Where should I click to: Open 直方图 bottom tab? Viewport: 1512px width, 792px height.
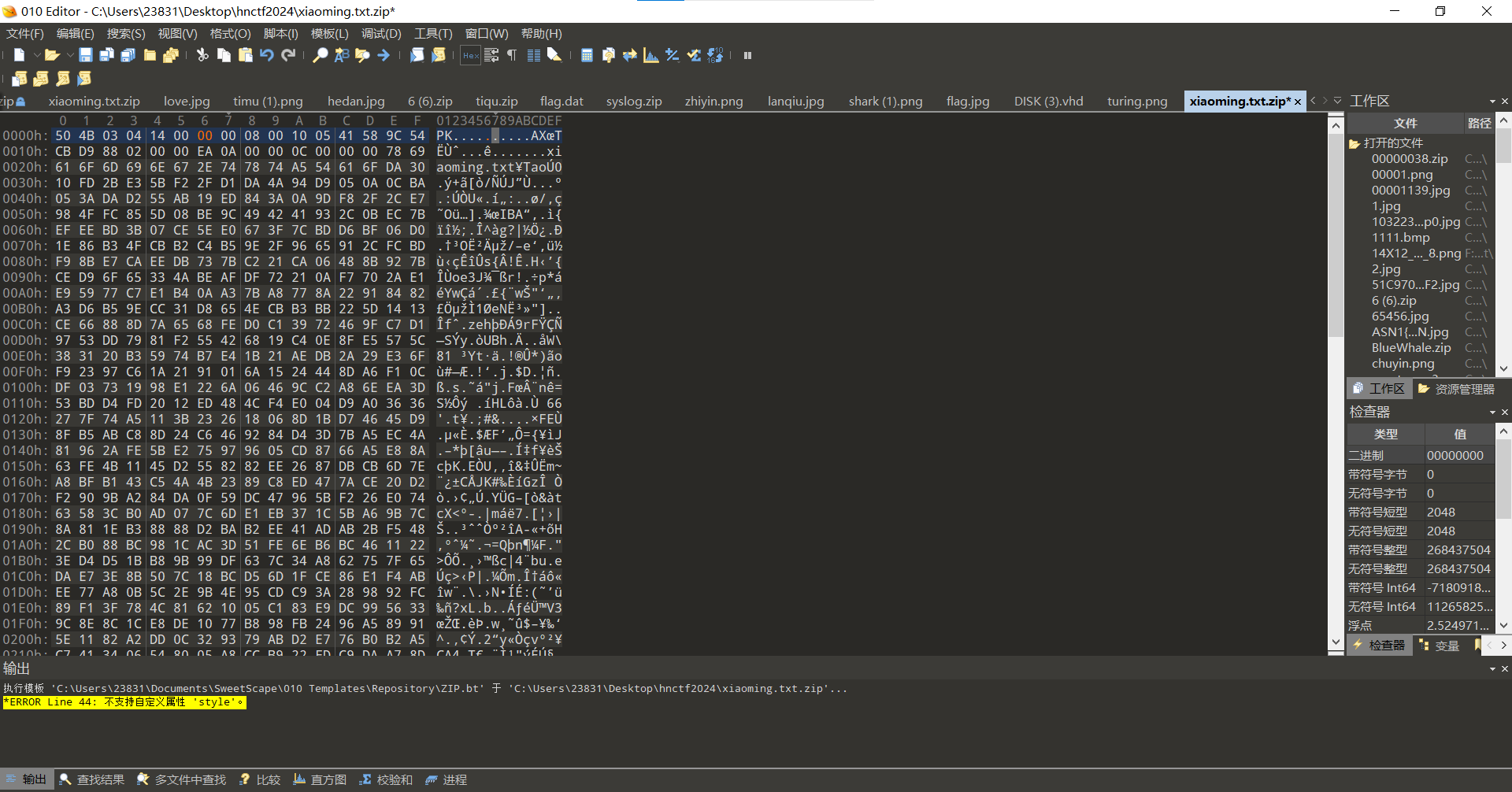320,779
